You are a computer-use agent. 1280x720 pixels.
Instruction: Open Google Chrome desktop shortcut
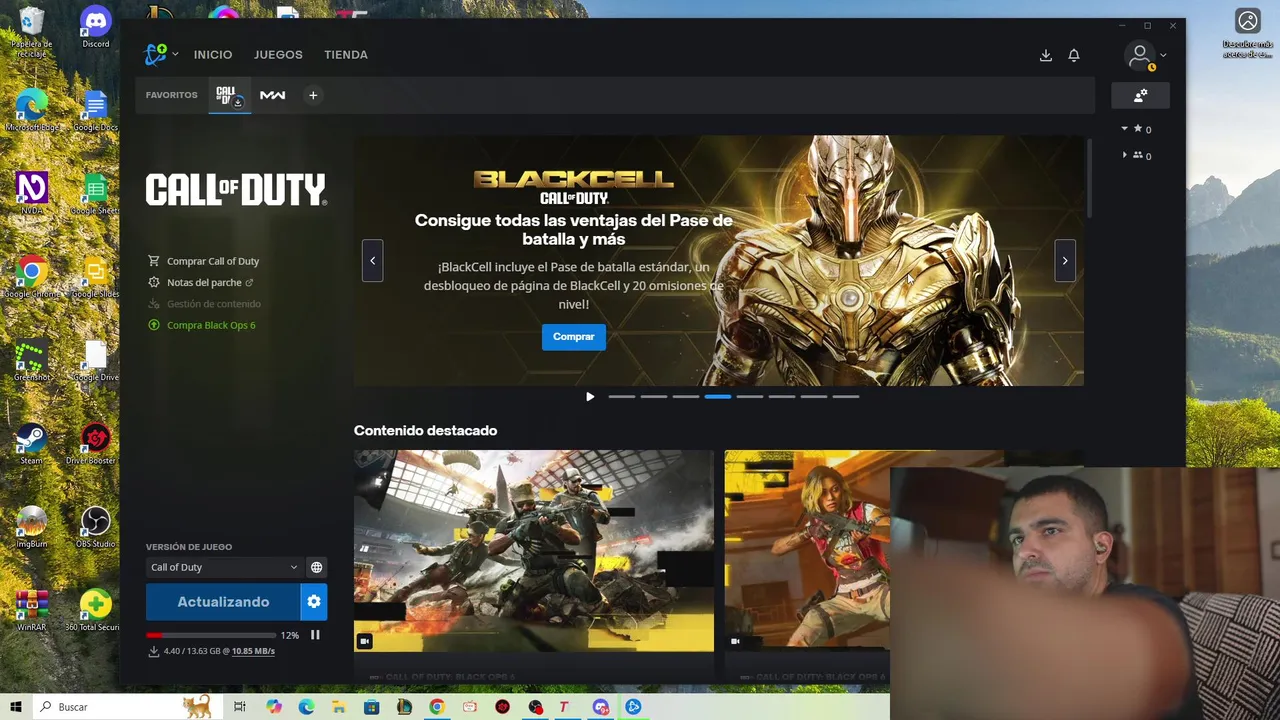coord(32,278)
